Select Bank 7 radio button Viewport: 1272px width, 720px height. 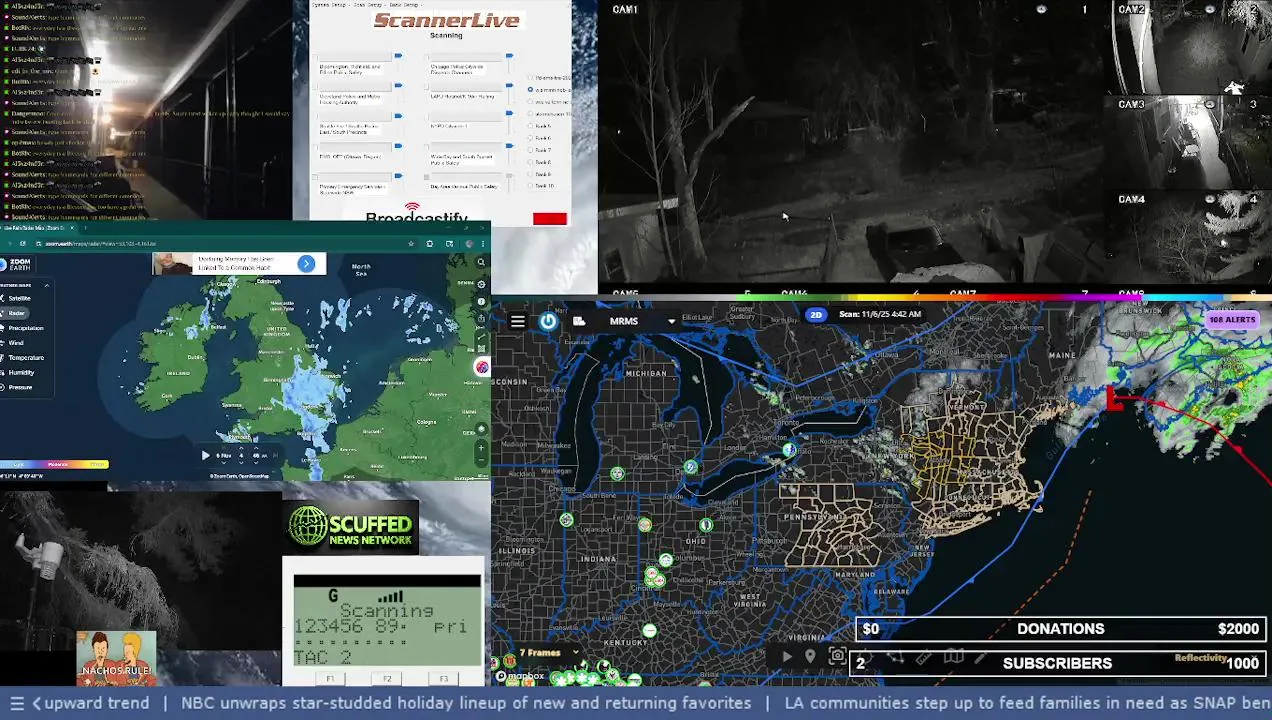pos(530,150)
